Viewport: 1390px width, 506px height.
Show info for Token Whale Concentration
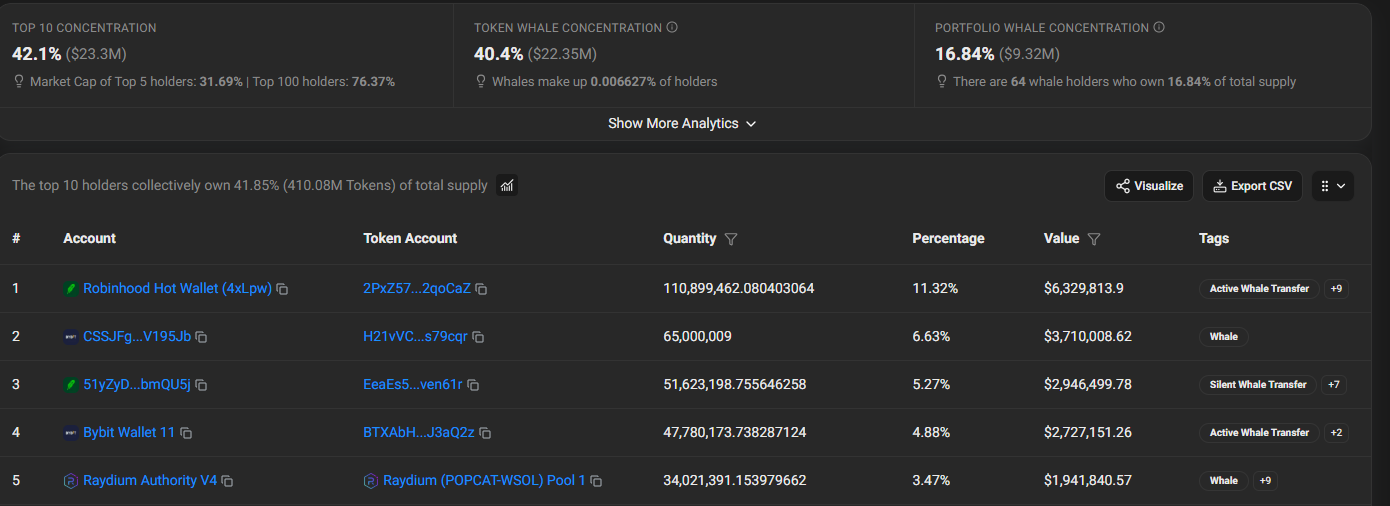tap(672, 28)
